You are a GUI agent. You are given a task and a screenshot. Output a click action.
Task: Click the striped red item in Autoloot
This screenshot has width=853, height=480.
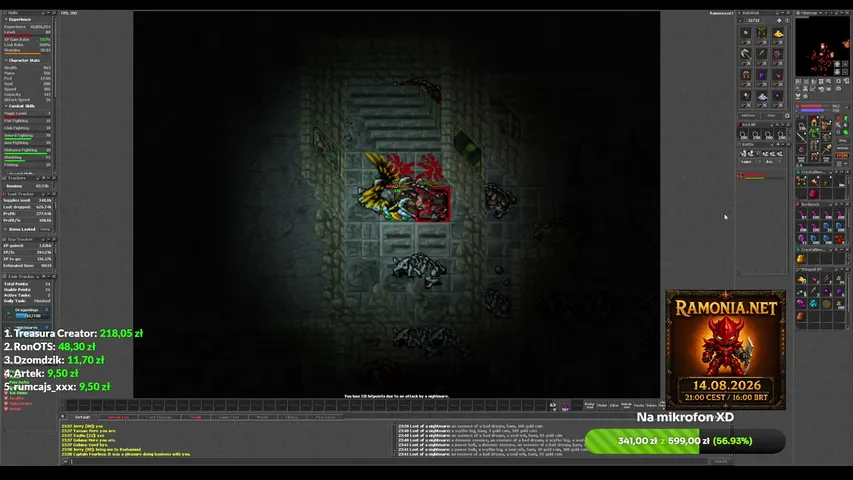coord(777,54)
